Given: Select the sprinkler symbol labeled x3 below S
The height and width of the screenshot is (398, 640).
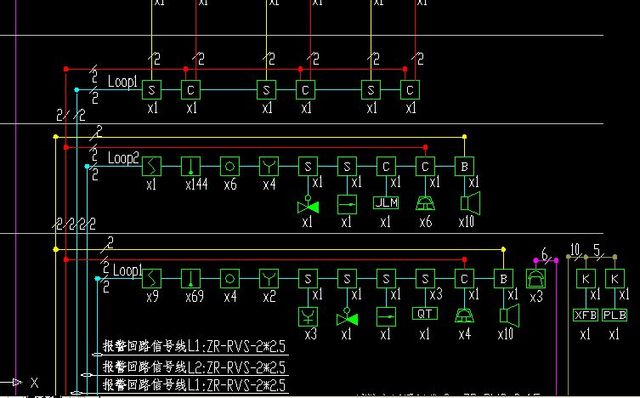Looking at the screenshot, I should coord(308,317).
